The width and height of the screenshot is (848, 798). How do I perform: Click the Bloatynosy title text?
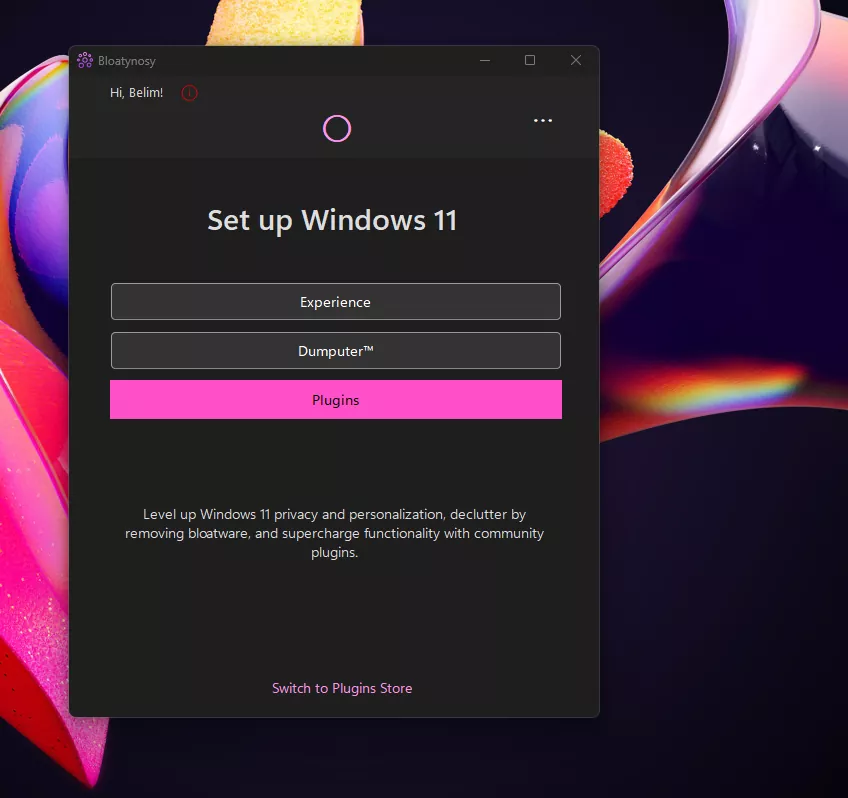click(127, 61)
